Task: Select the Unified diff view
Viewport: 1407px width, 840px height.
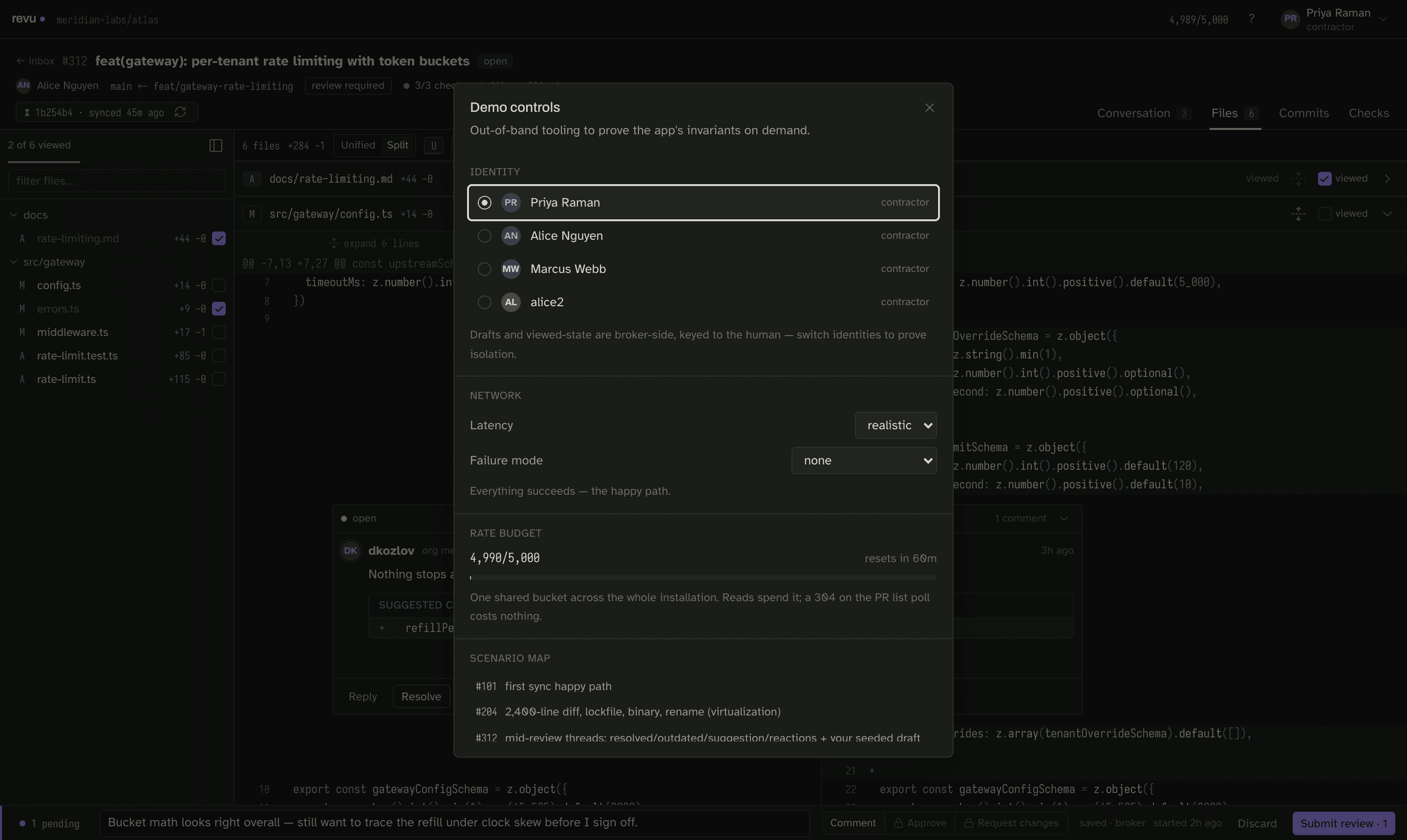Action: point(358,146)
